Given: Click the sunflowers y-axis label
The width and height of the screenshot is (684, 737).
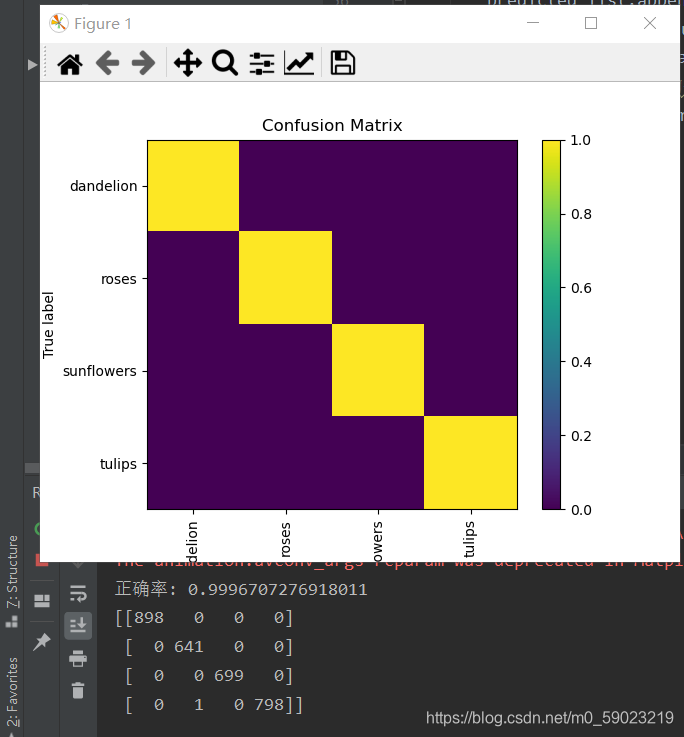Looking at the screenshot, I should tap(100, 371).
